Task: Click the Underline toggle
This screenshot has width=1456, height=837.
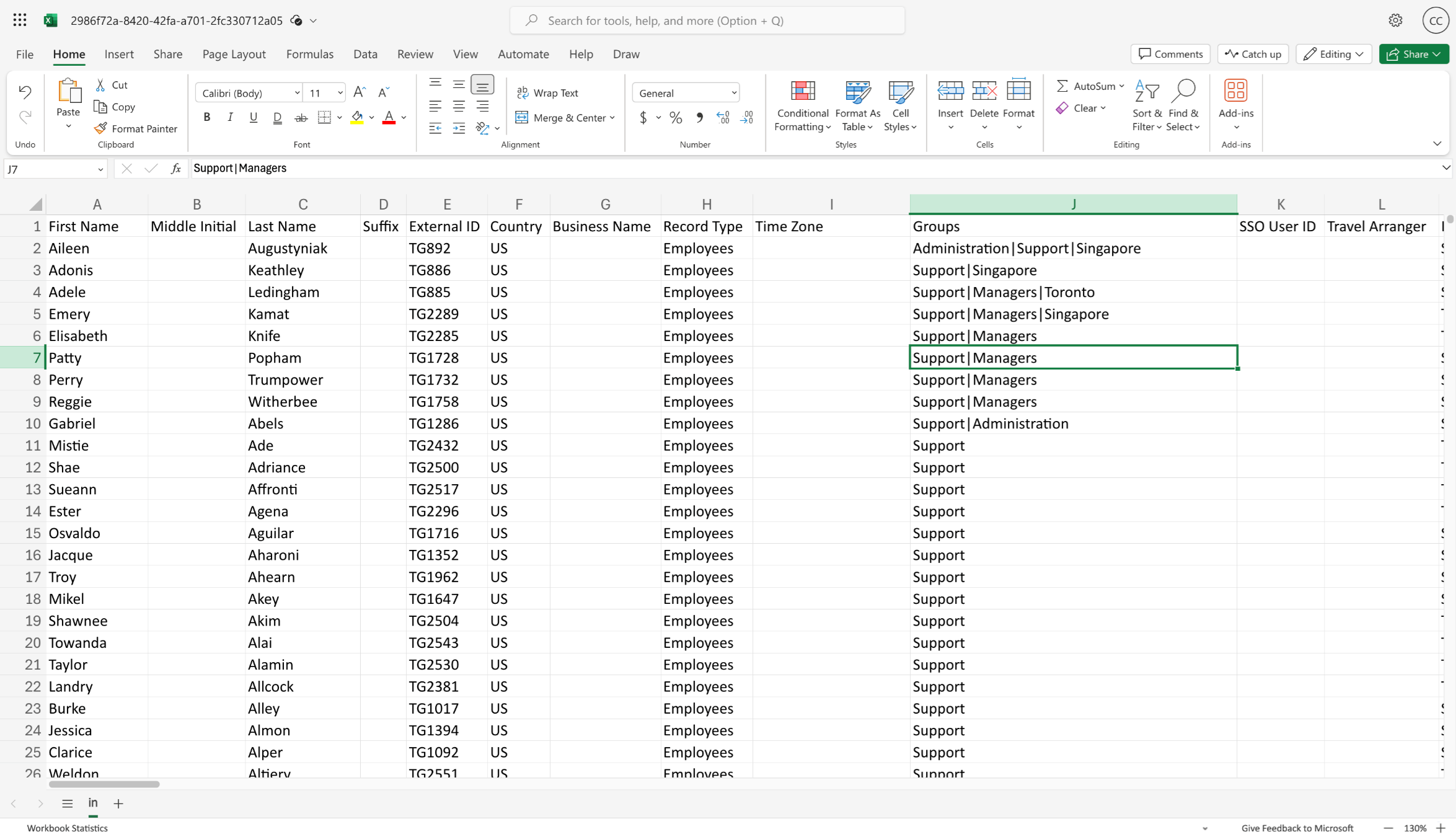Action: (x=254, y=117)
